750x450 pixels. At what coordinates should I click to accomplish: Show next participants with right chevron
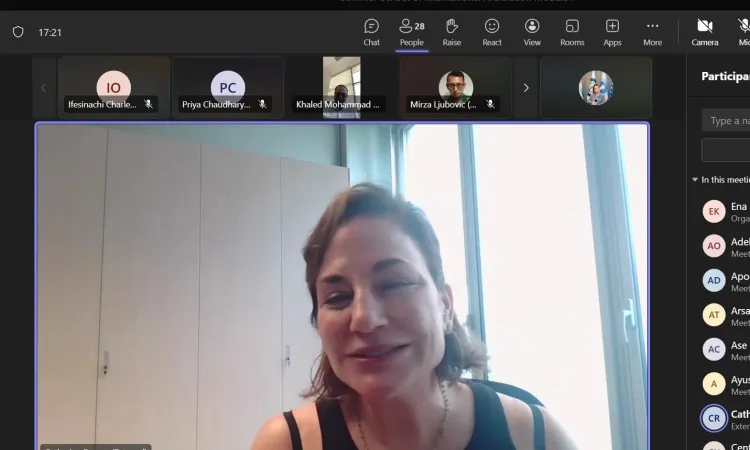[x=526, y=88]
